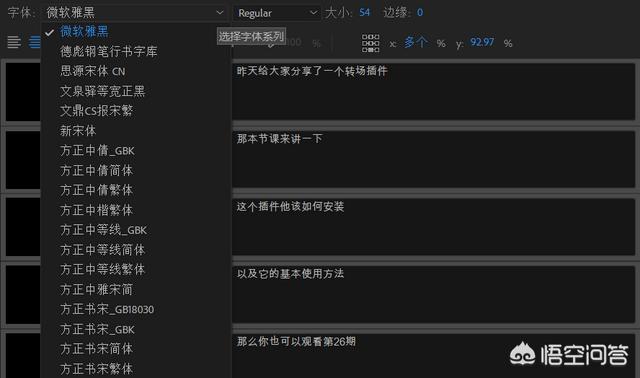640x378 pixels.
Task: Choose 新宋体 font
Action: (78, 131)
